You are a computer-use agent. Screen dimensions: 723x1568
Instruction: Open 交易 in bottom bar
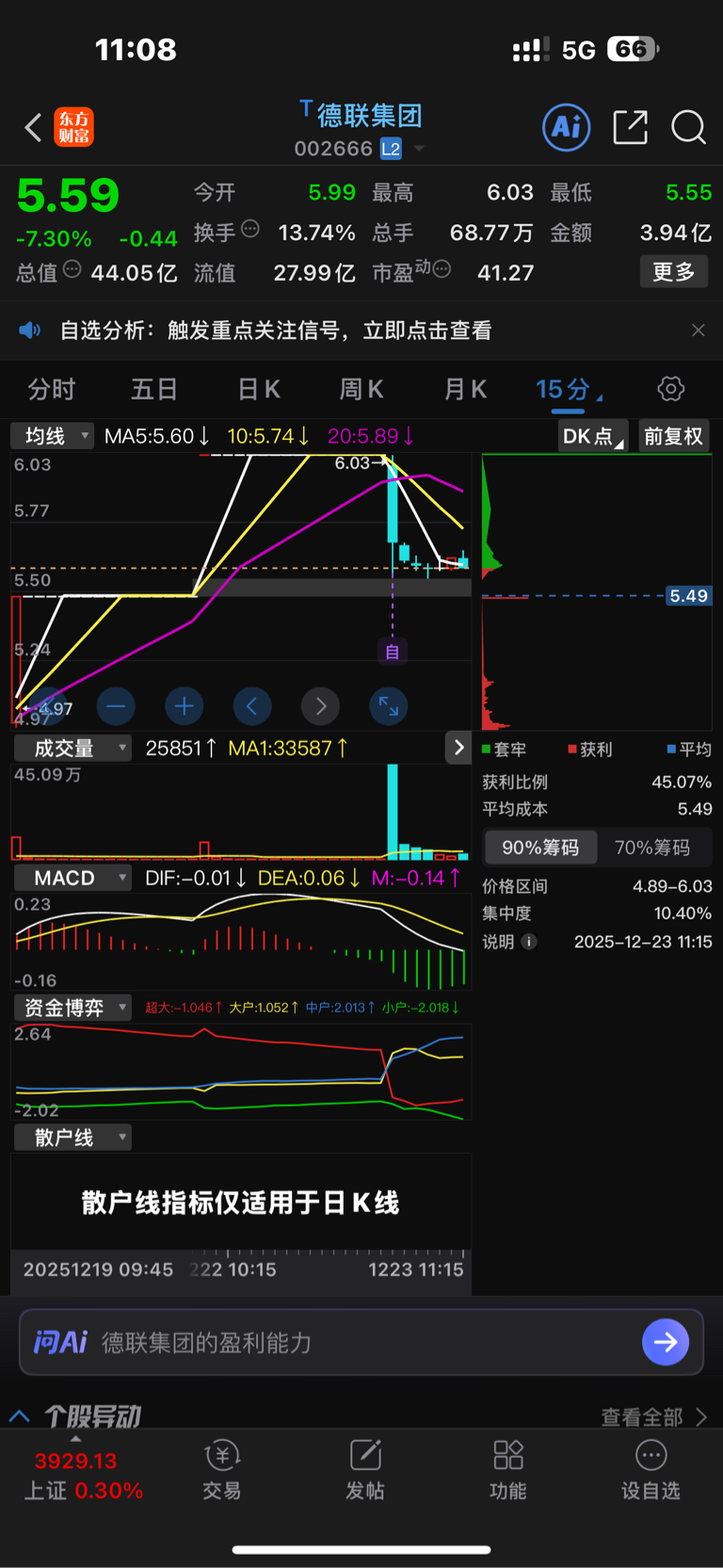222,1469
